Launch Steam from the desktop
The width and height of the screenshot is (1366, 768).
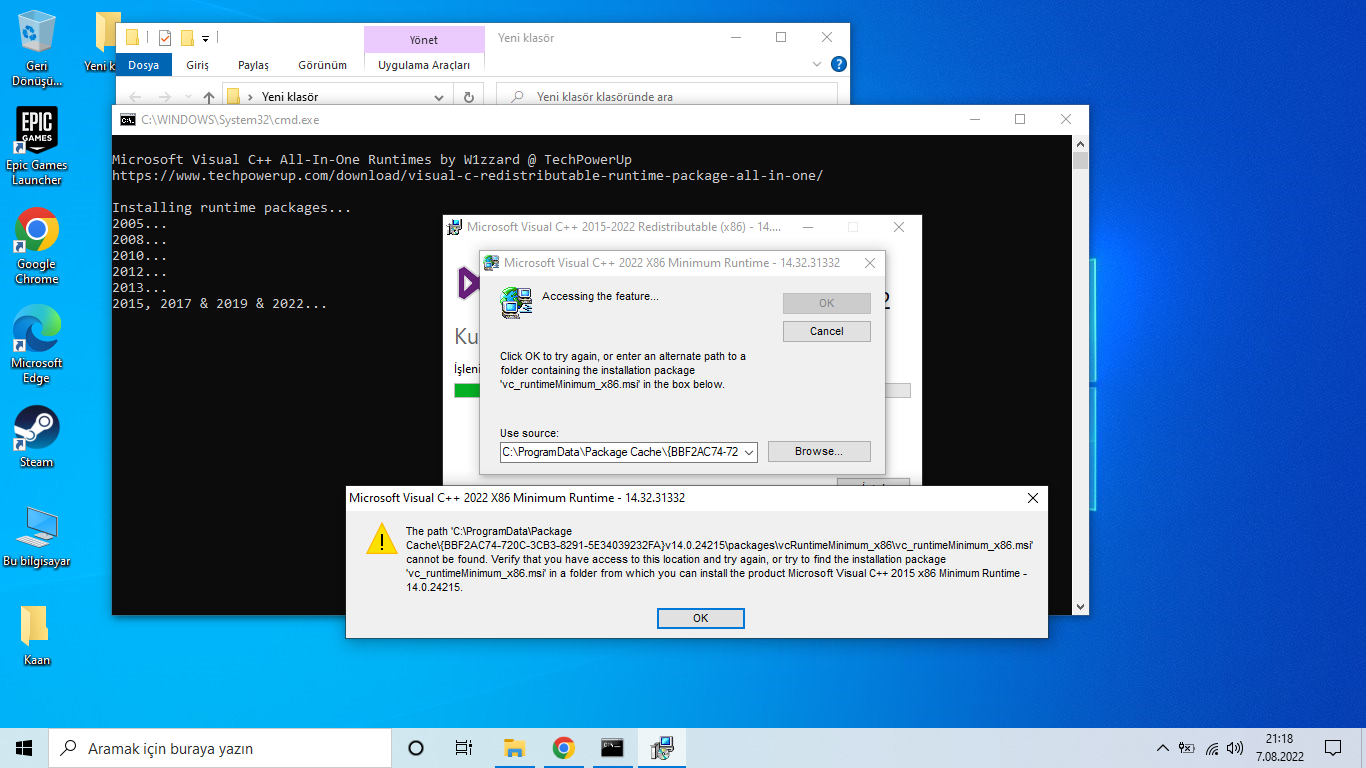click(37, 437)
